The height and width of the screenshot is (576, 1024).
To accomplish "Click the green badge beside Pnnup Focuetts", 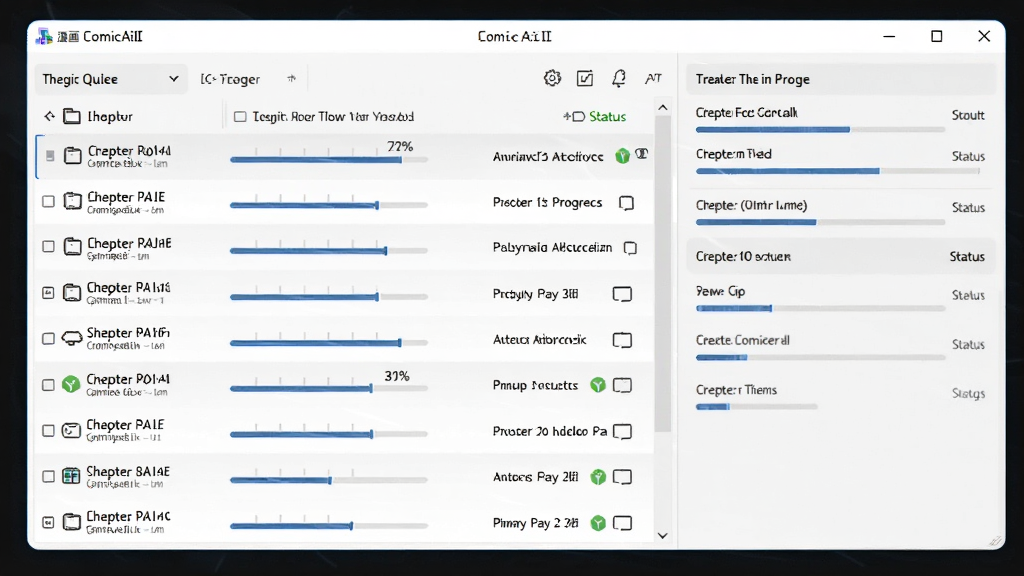I will coord(598,385).
